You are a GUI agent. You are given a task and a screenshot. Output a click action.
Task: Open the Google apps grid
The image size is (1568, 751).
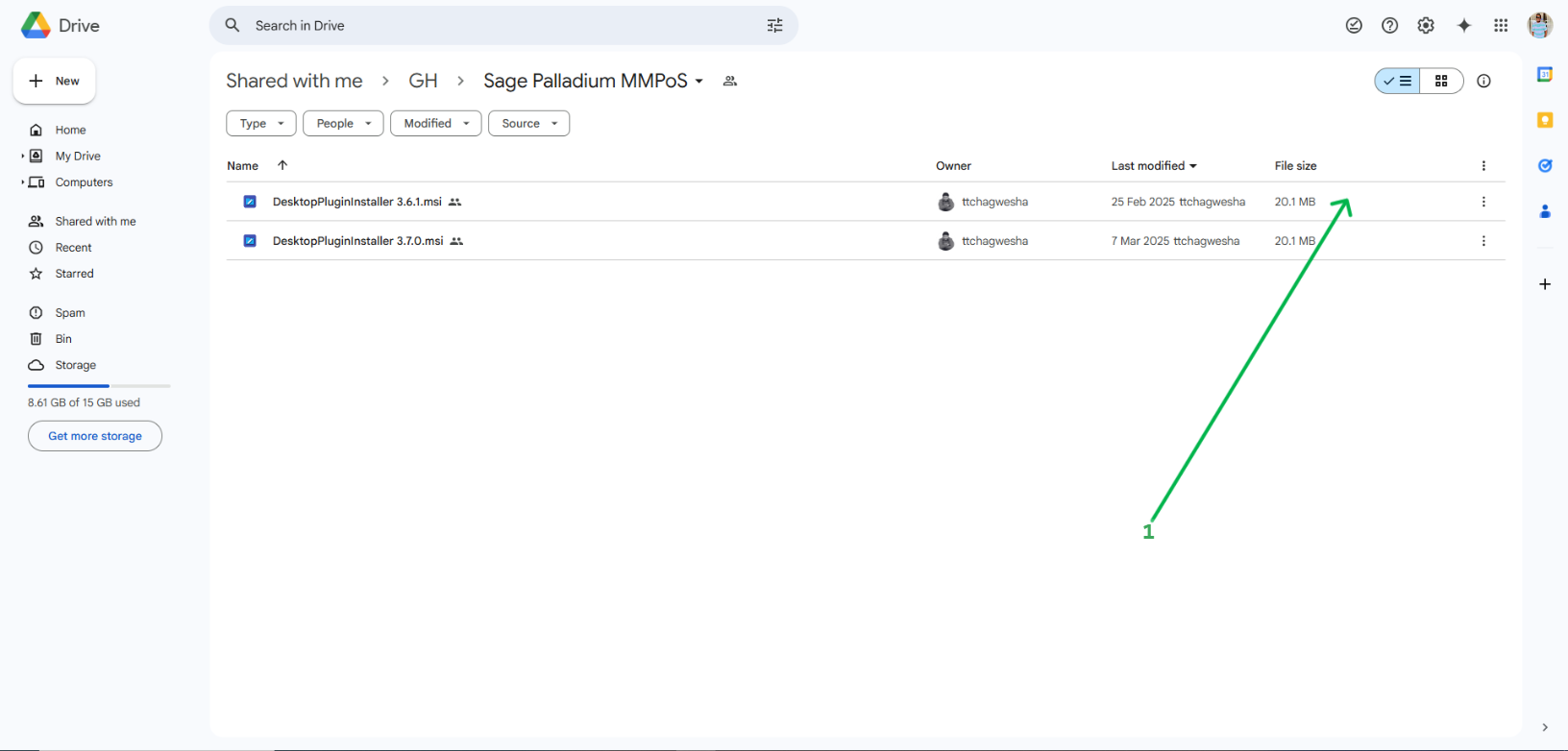(1501, 26)
